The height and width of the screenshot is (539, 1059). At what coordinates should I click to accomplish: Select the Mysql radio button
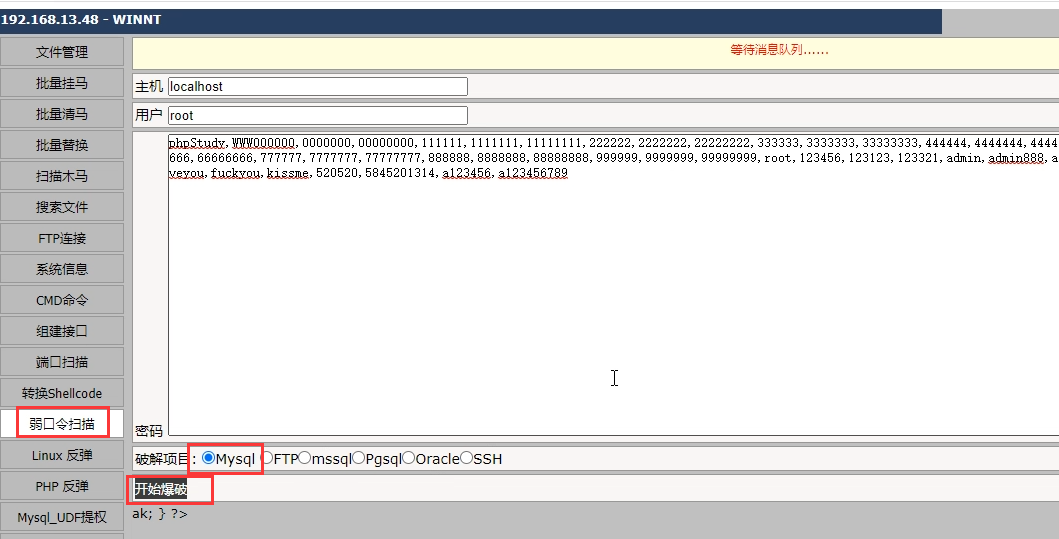(208, 458)
